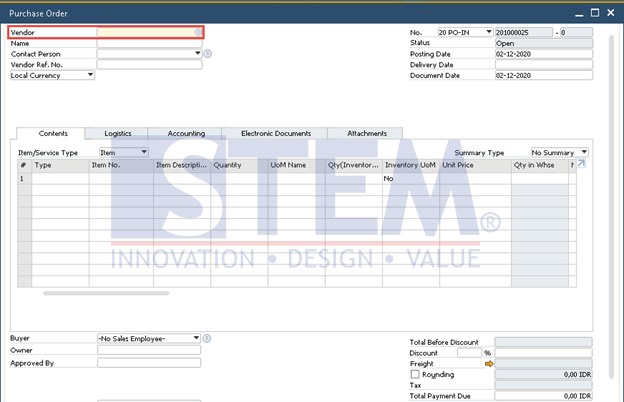624x402 pixels.
Task: Click the Unit Price cell in row 1
Action: coord(476,178)
